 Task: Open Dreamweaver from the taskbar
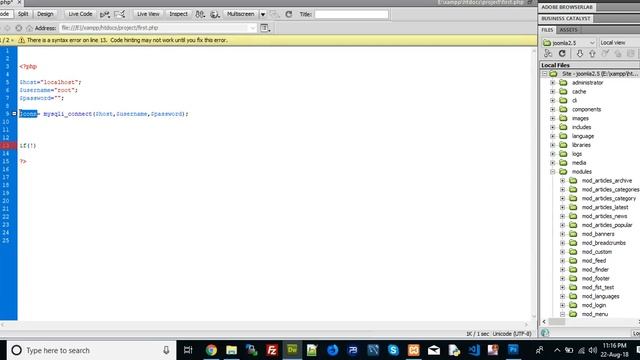(x=292, y=350)
